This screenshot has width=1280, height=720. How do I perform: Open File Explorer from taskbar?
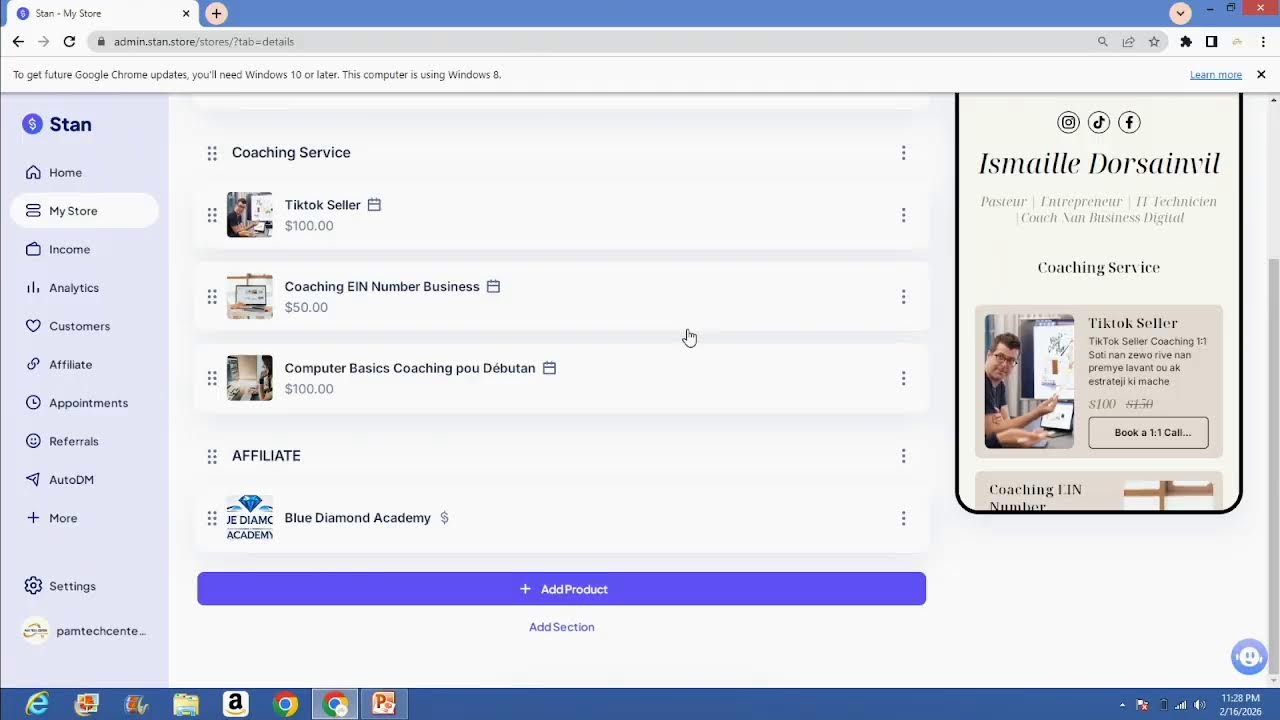point(186,704)
